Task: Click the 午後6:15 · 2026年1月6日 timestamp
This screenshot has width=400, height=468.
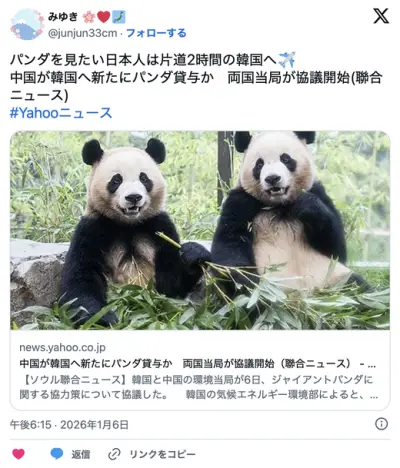Action: (69, 425)
